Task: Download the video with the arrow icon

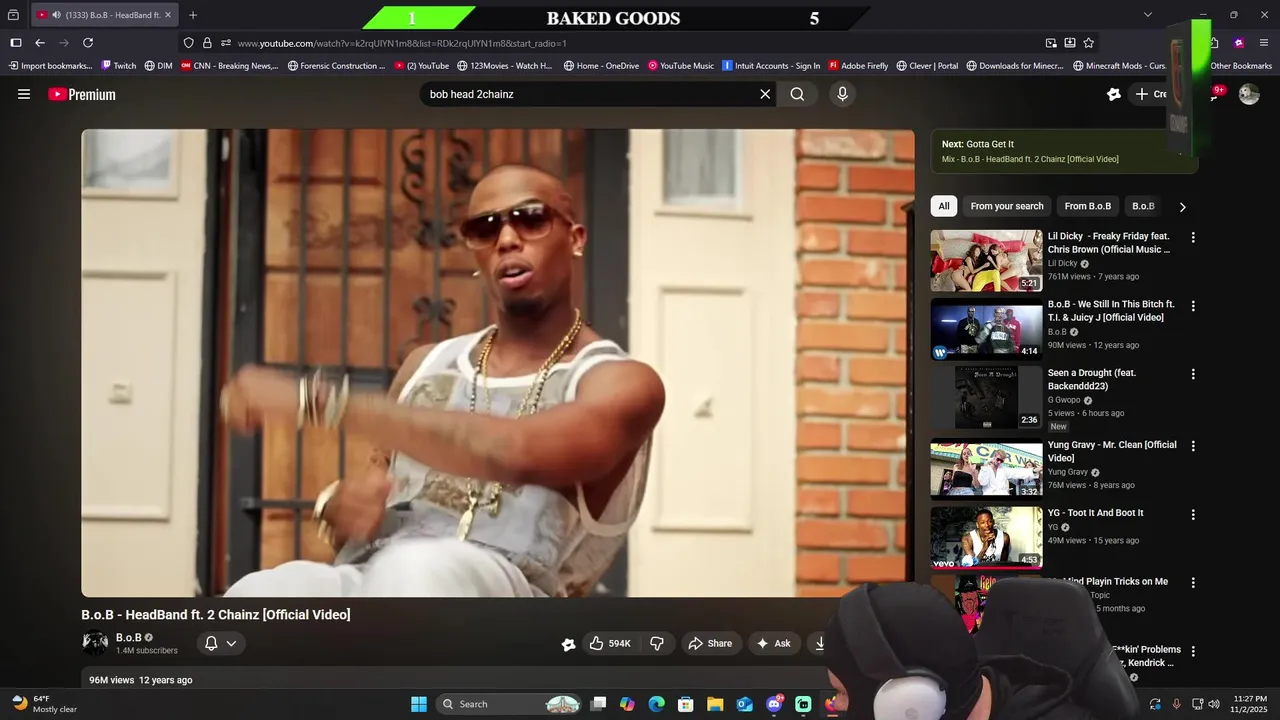Action: coord(819,643)
